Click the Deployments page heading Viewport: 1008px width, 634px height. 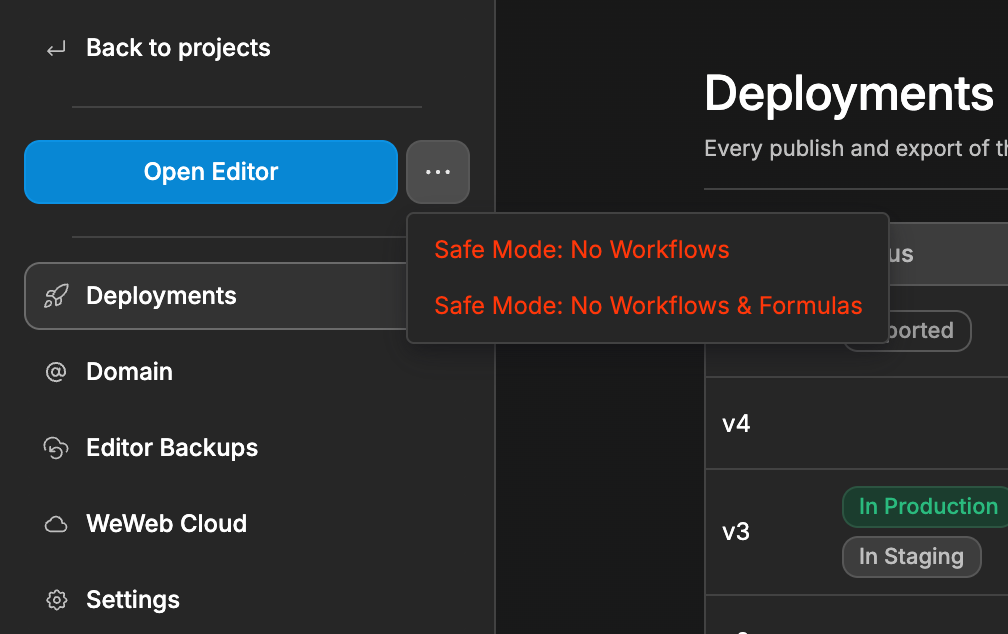849,95
